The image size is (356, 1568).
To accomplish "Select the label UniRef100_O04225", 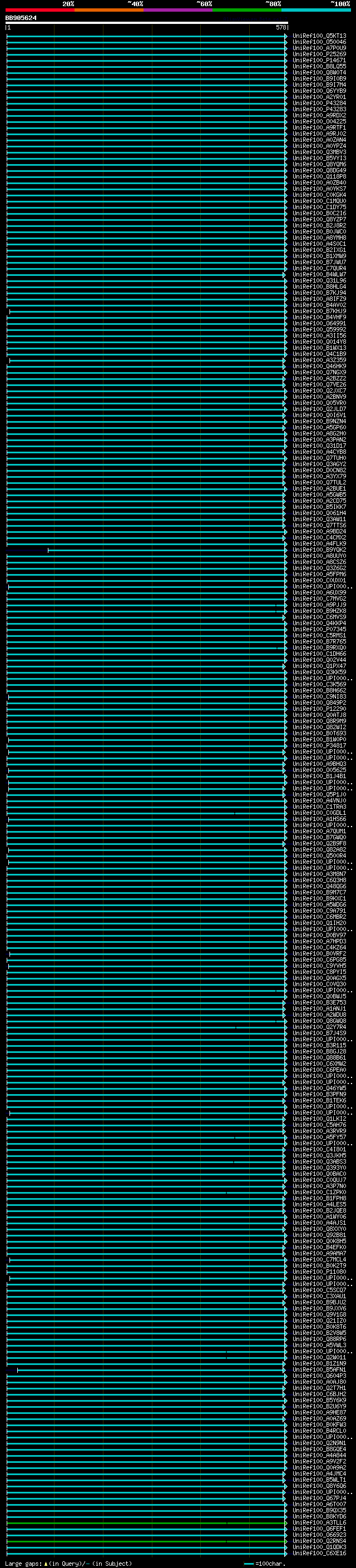I will coord(319,121).
